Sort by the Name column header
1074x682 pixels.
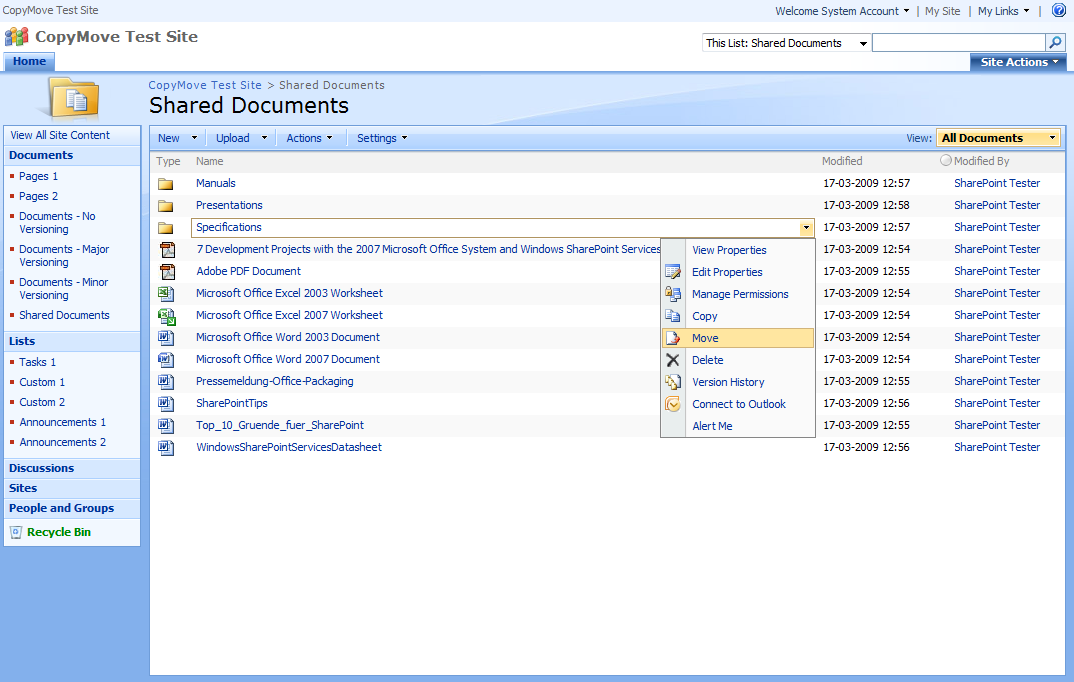210,161
